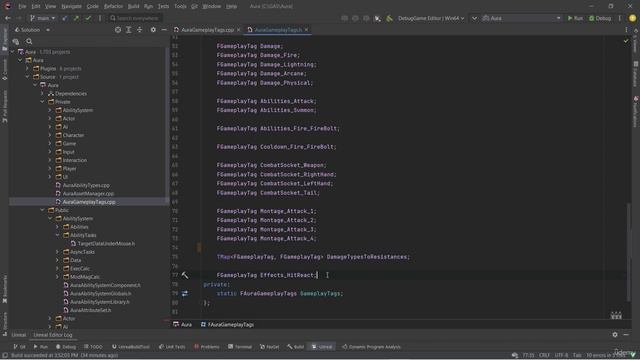640x360 pixels.
Task: Click the locate file target icon in Solution panel
Action: (x=118, y=30)
